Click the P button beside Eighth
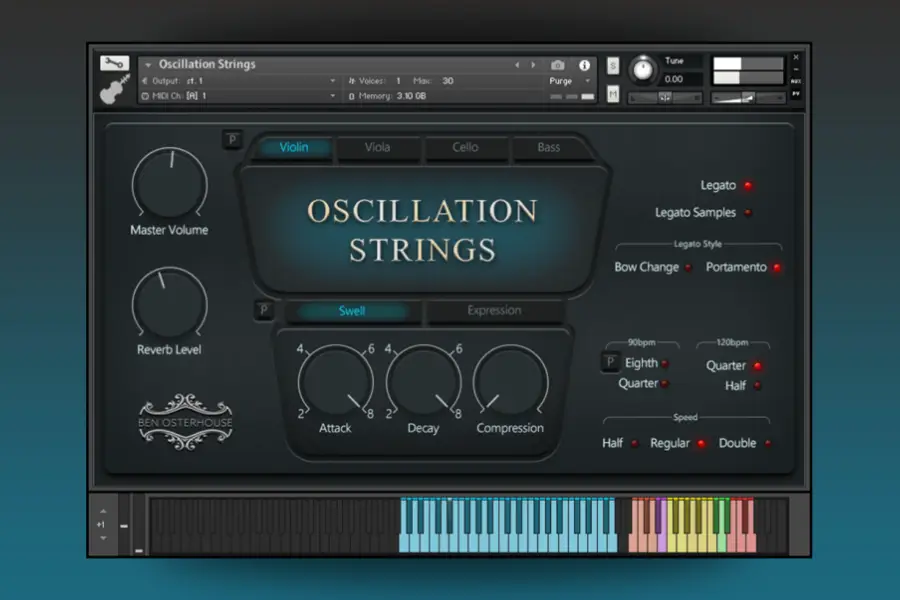This screenshot has height=600, width=900. click(x=610, y=362)
